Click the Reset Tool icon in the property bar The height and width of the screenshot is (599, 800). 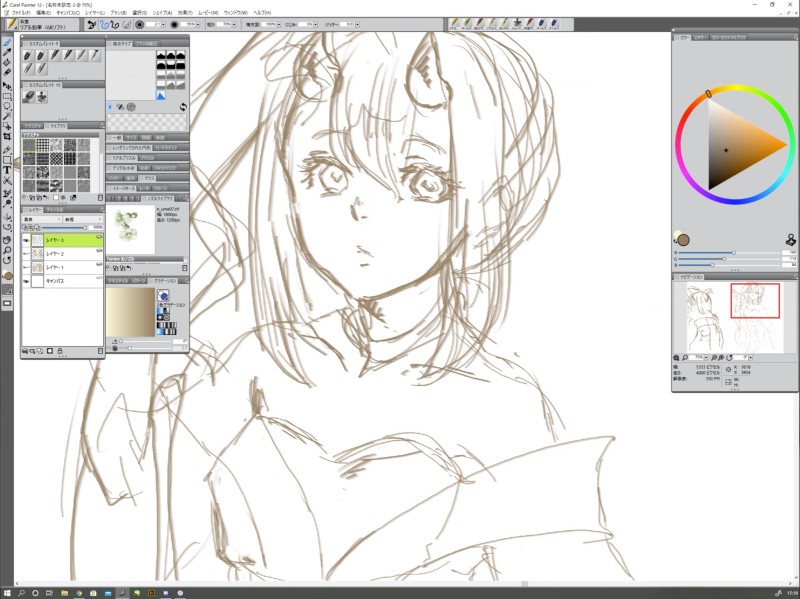(91, 24)
